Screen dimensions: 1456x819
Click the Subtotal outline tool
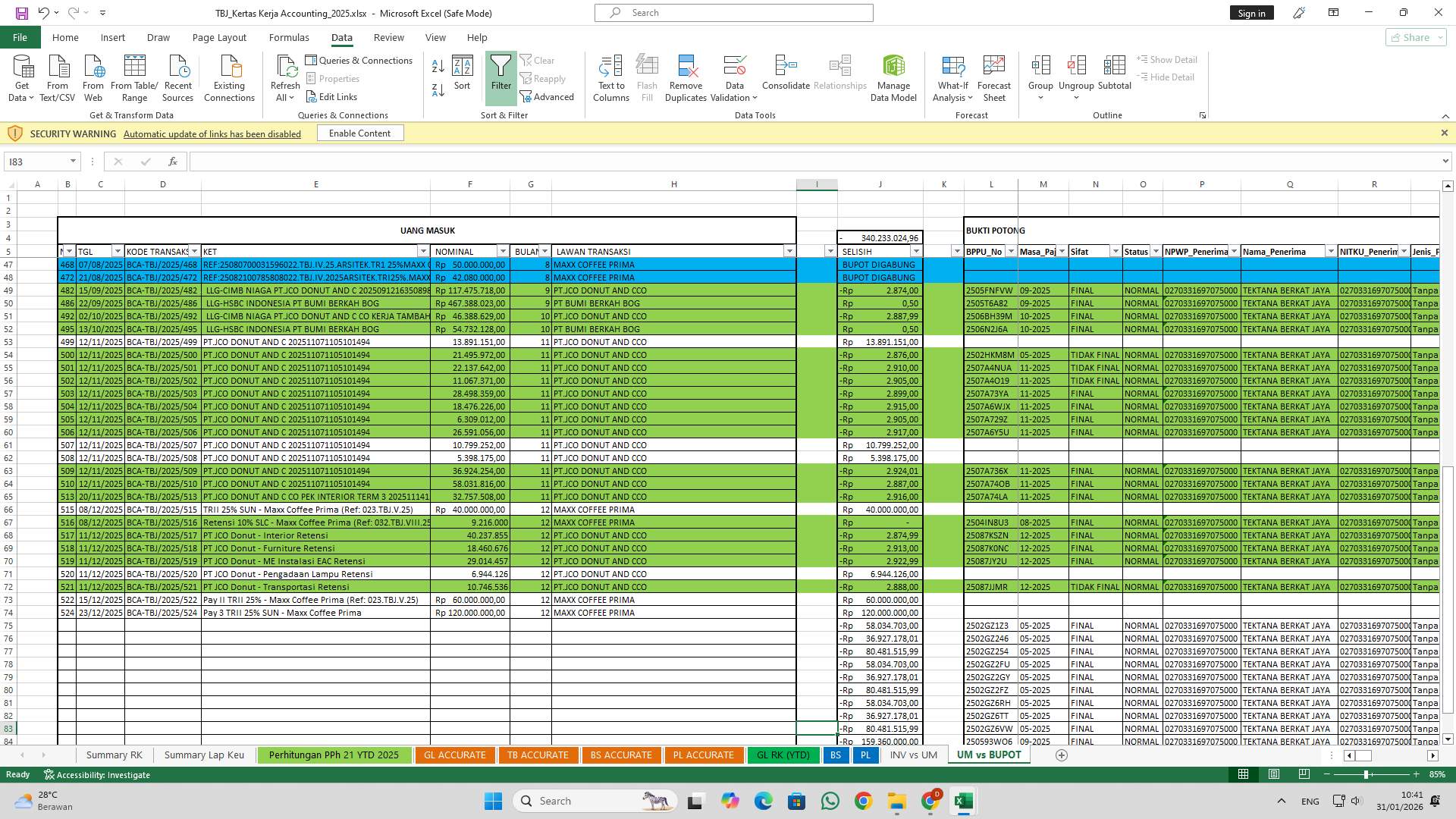pyautogui.click(x=1115, y=76)
